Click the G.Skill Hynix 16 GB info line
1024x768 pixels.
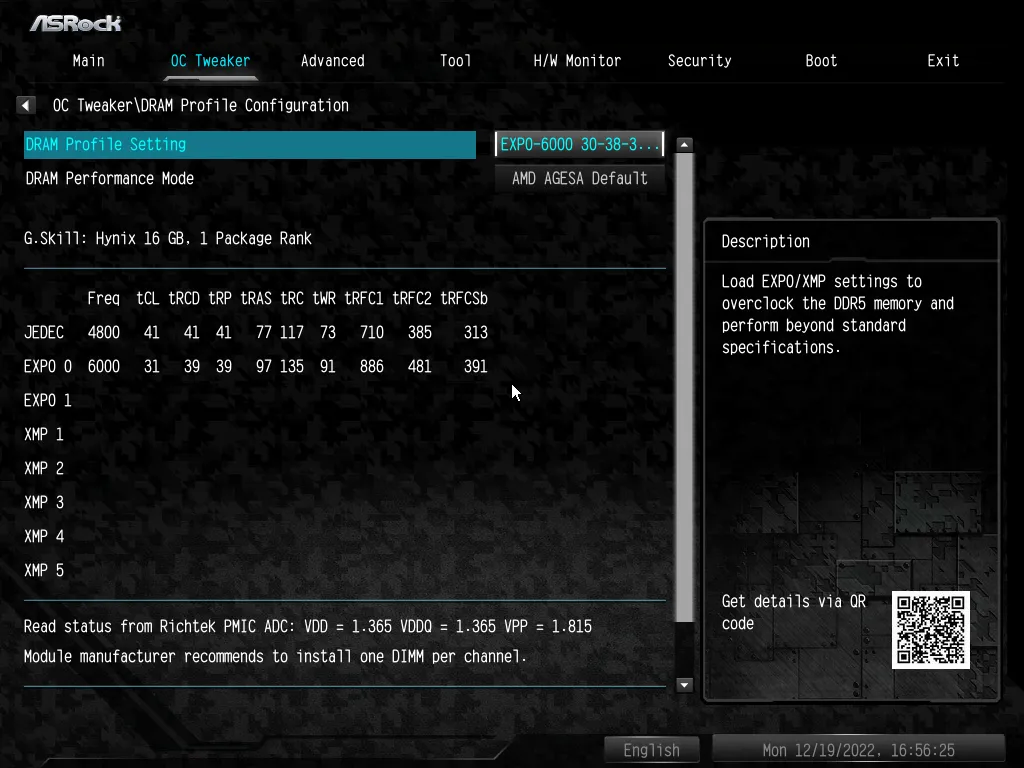[168, 238]
